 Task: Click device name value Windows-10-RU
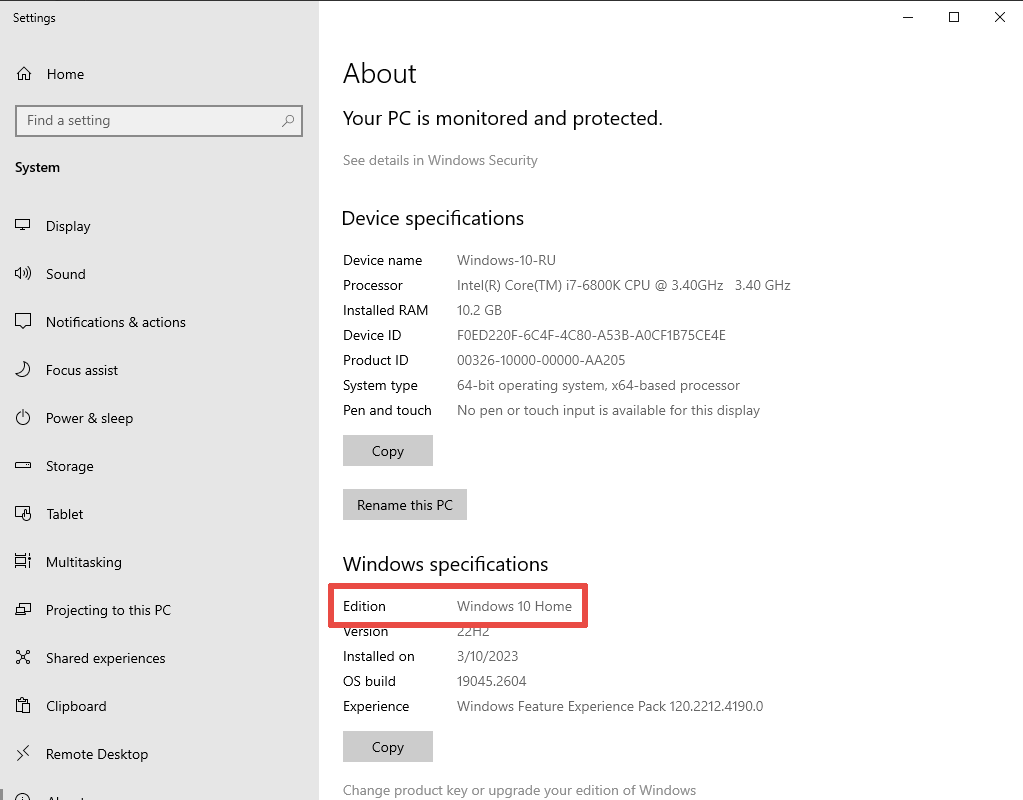(x=506, y=260)
